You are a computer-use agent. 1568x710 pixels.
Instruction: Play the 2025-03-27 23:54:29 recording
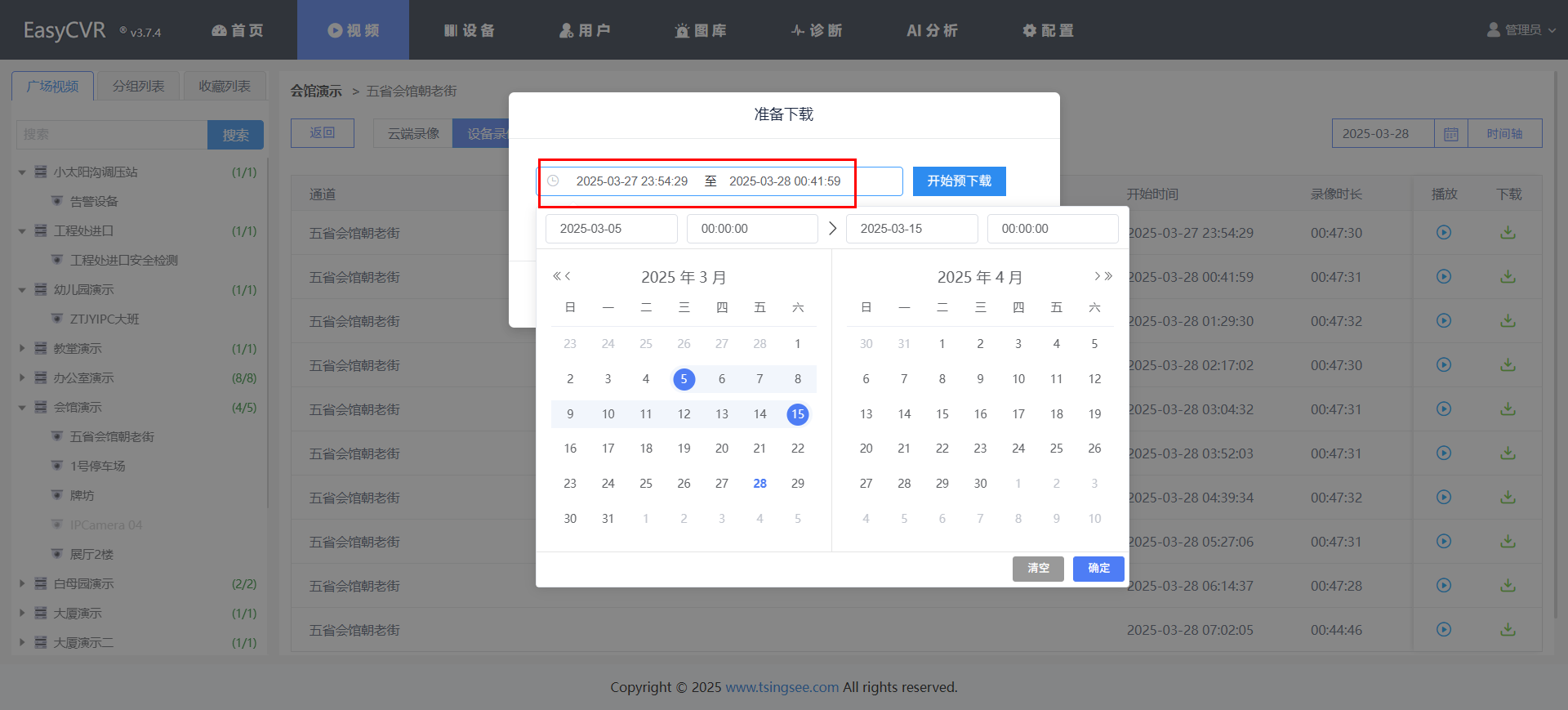[1443, 233]
